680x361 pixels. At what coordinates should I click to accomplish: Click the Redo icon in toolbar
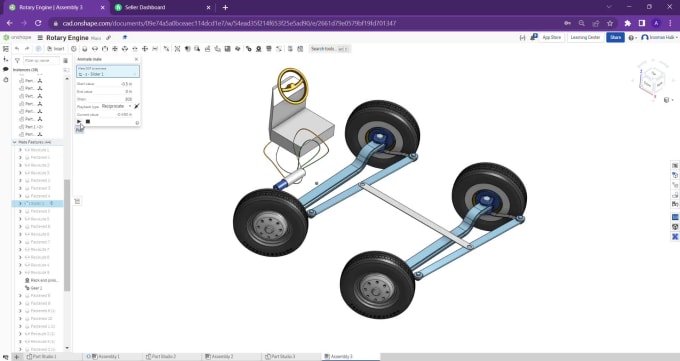(27, 49)
